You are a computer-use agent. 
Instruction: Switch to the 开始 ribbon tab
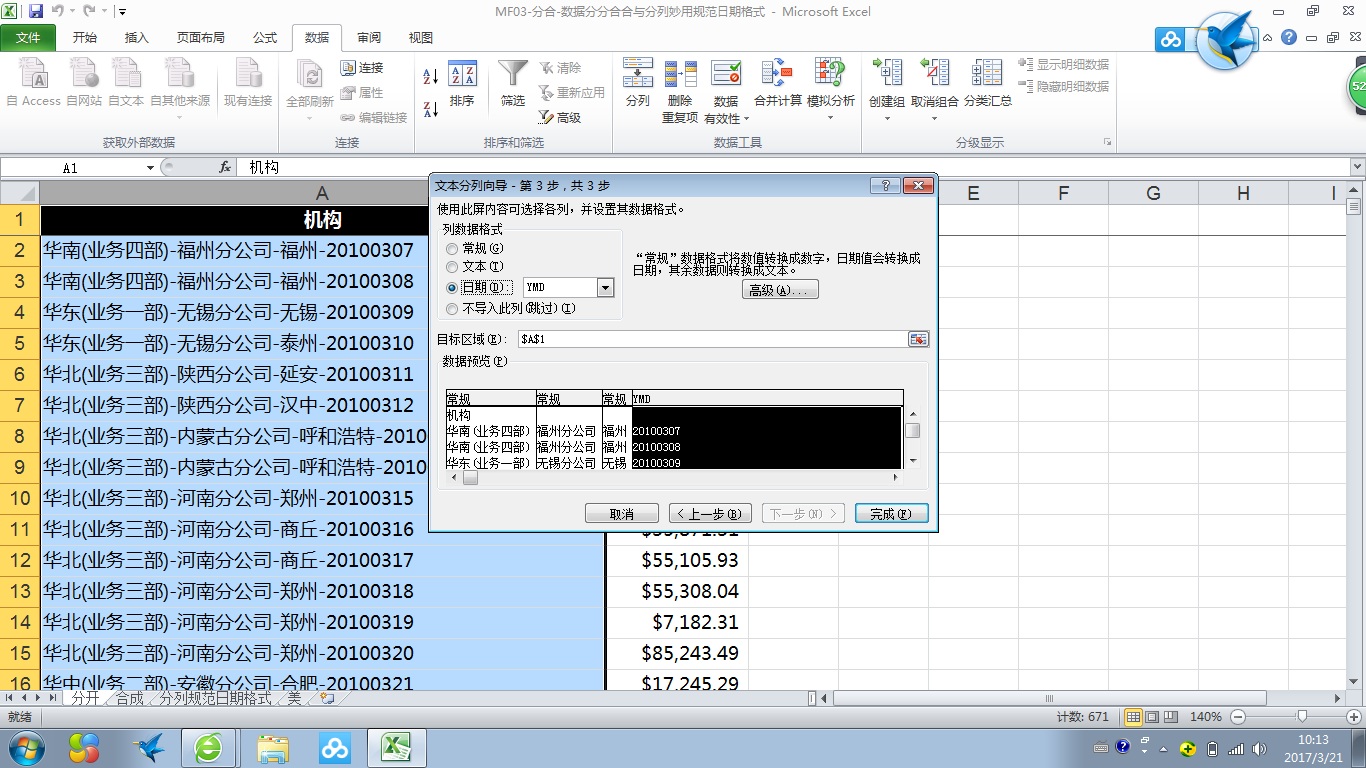(x=85, y=38)
